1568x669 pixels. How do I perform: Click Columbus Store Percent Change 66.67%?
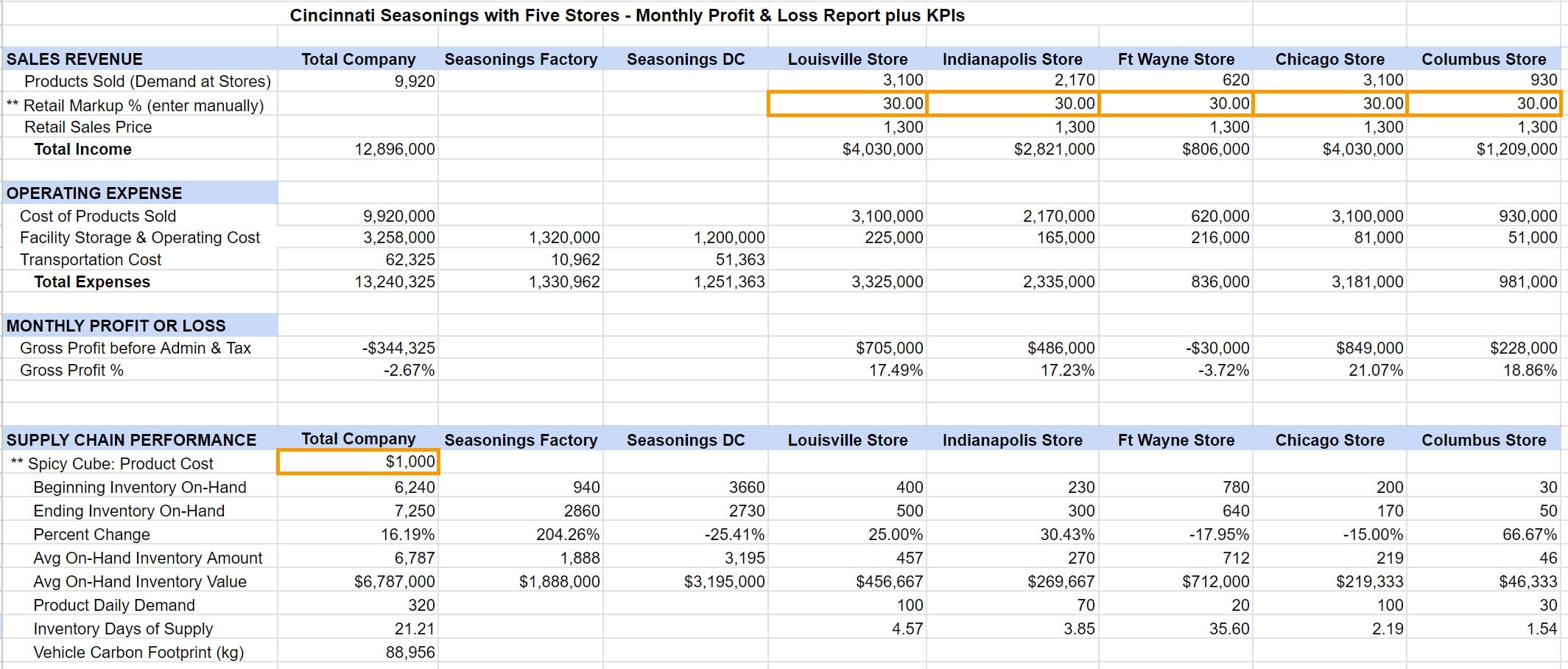pyautogui.click(x=1530, y=534)
